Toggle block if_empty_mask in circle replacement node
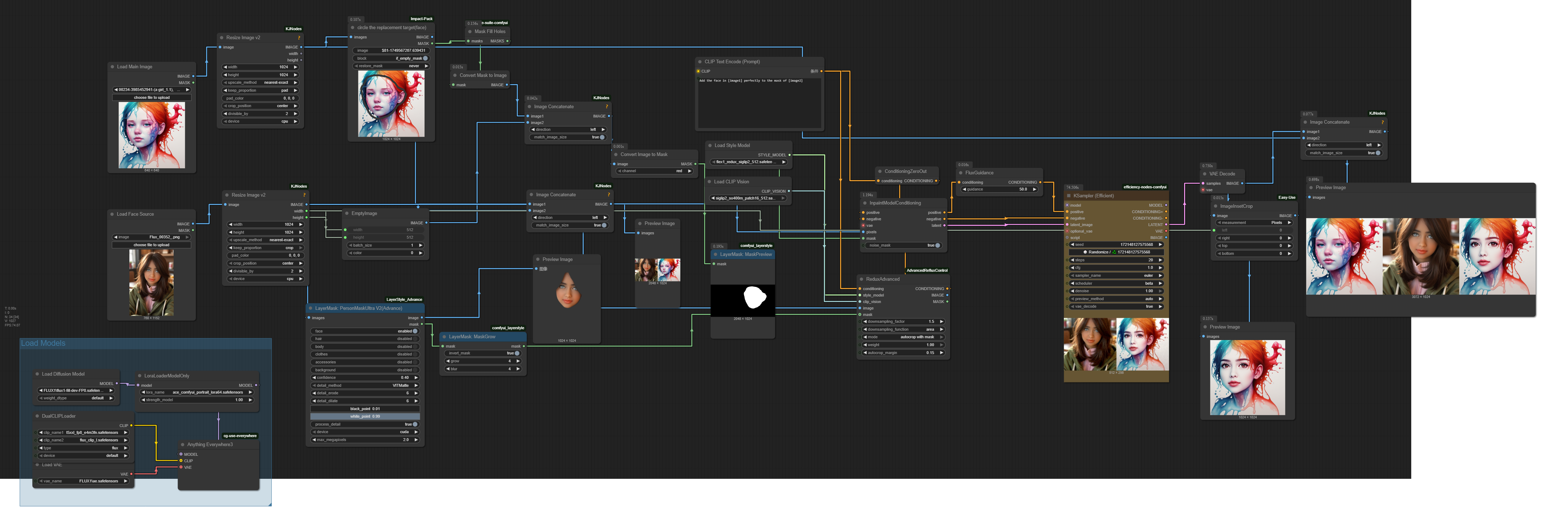This screenshot has height=532, width=1568. pos(391,59)
